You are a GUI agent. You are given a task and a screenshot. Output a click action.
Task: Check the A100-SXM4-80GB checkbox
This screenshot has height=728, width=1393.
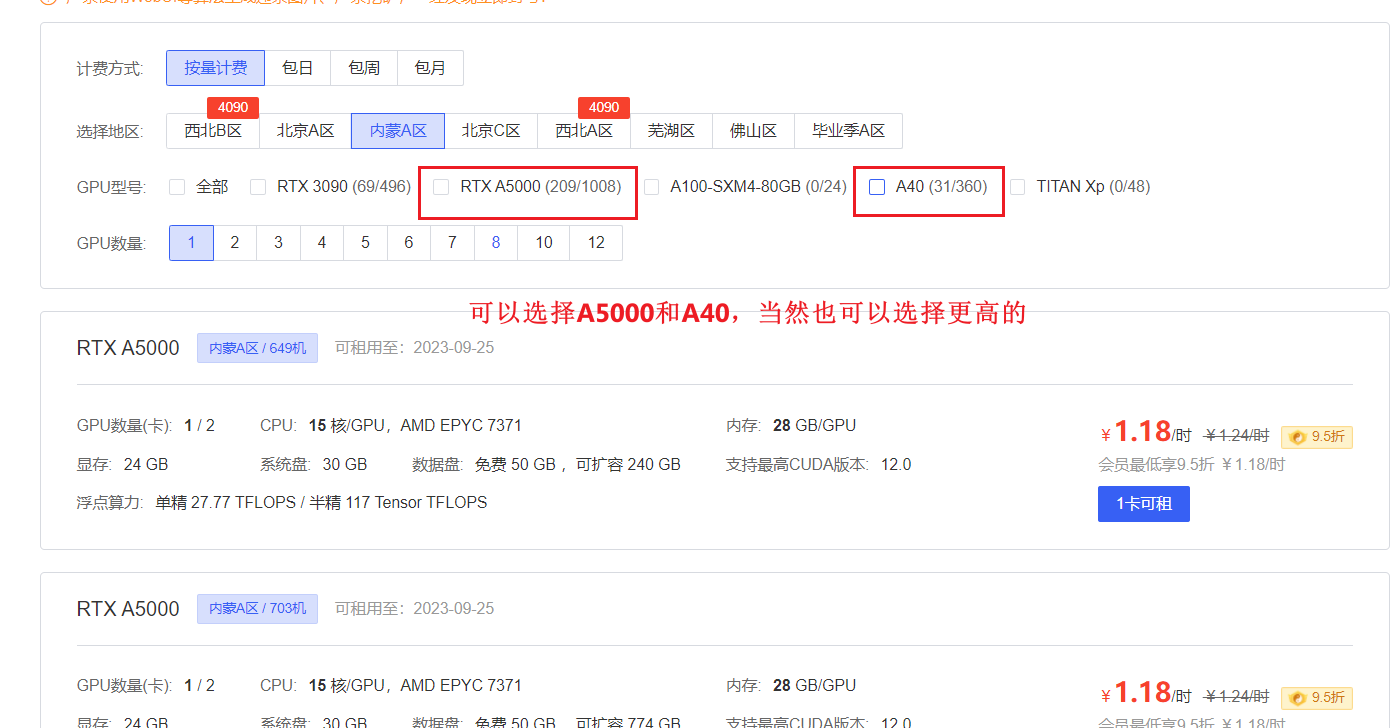[x=651, y=187]
